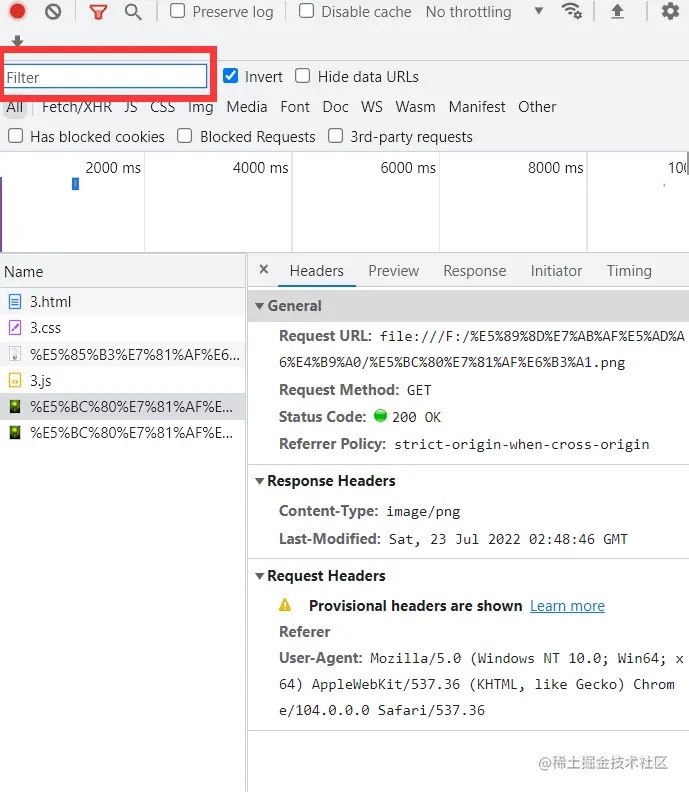Click the Last-Modified date value
Image resolution: width=689 pixels, height=792 pixels.
508,539
